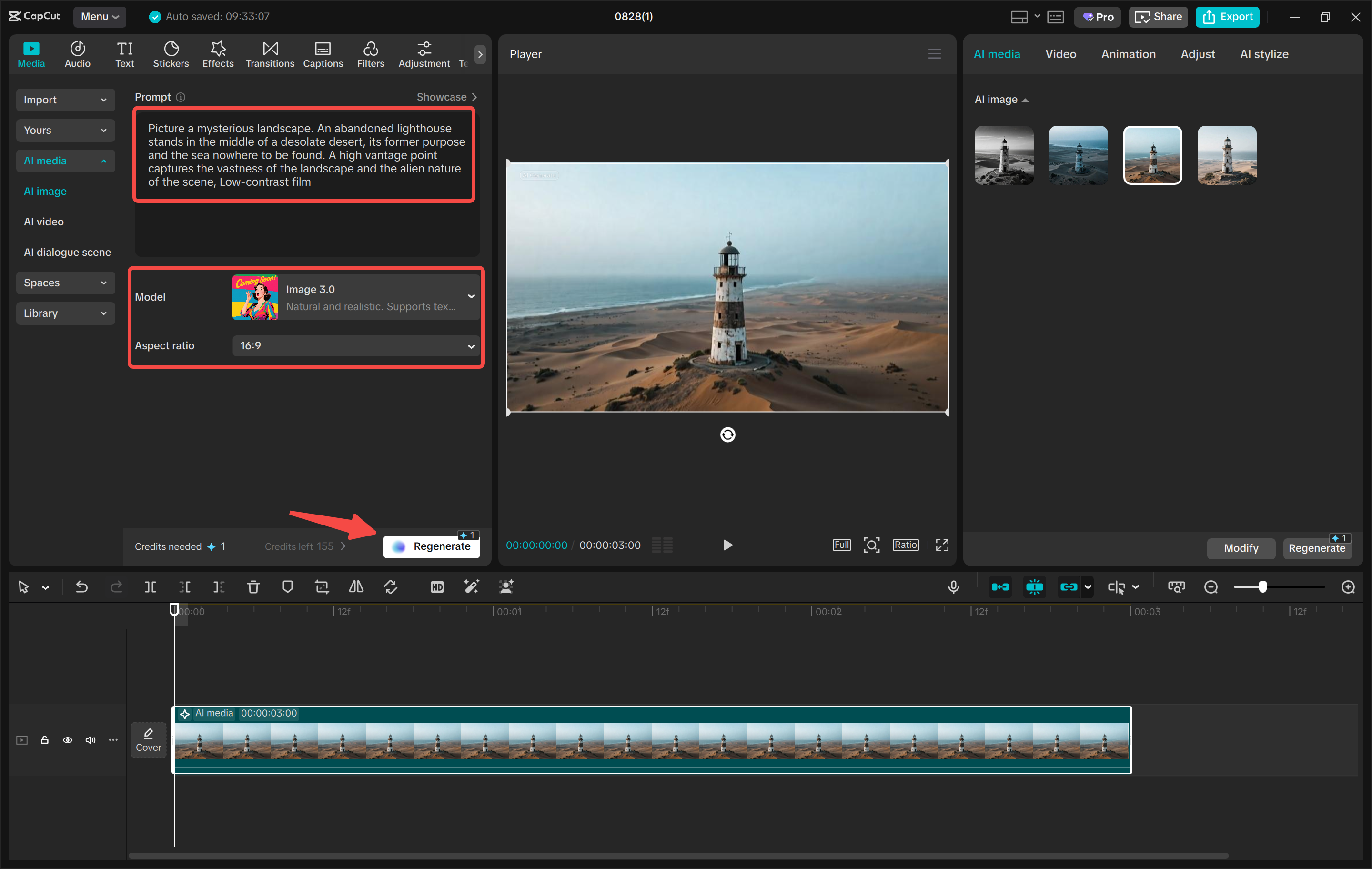Screen dimensions: 1372x869
Task: Switch to the AI stylize tab
Action: pos(1264,54)
